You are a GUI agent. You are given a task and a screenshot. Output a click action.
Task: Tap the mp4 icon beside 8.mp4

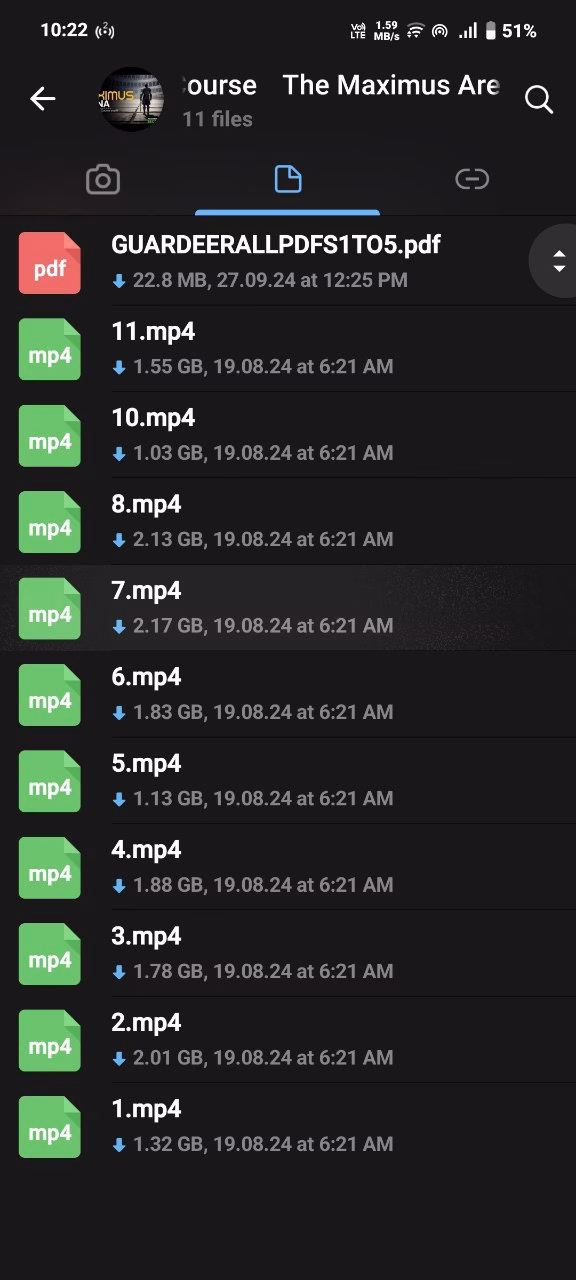(49, 522)
